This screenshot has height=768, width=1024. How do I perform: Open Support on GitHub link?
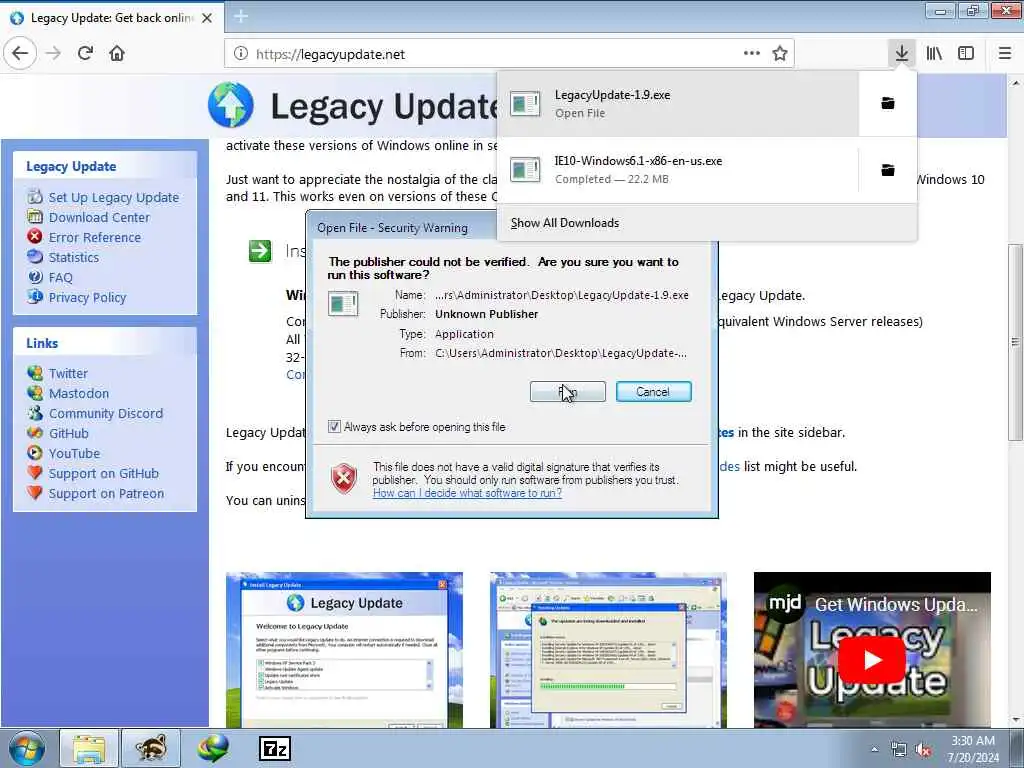click(x=104, y=473)
